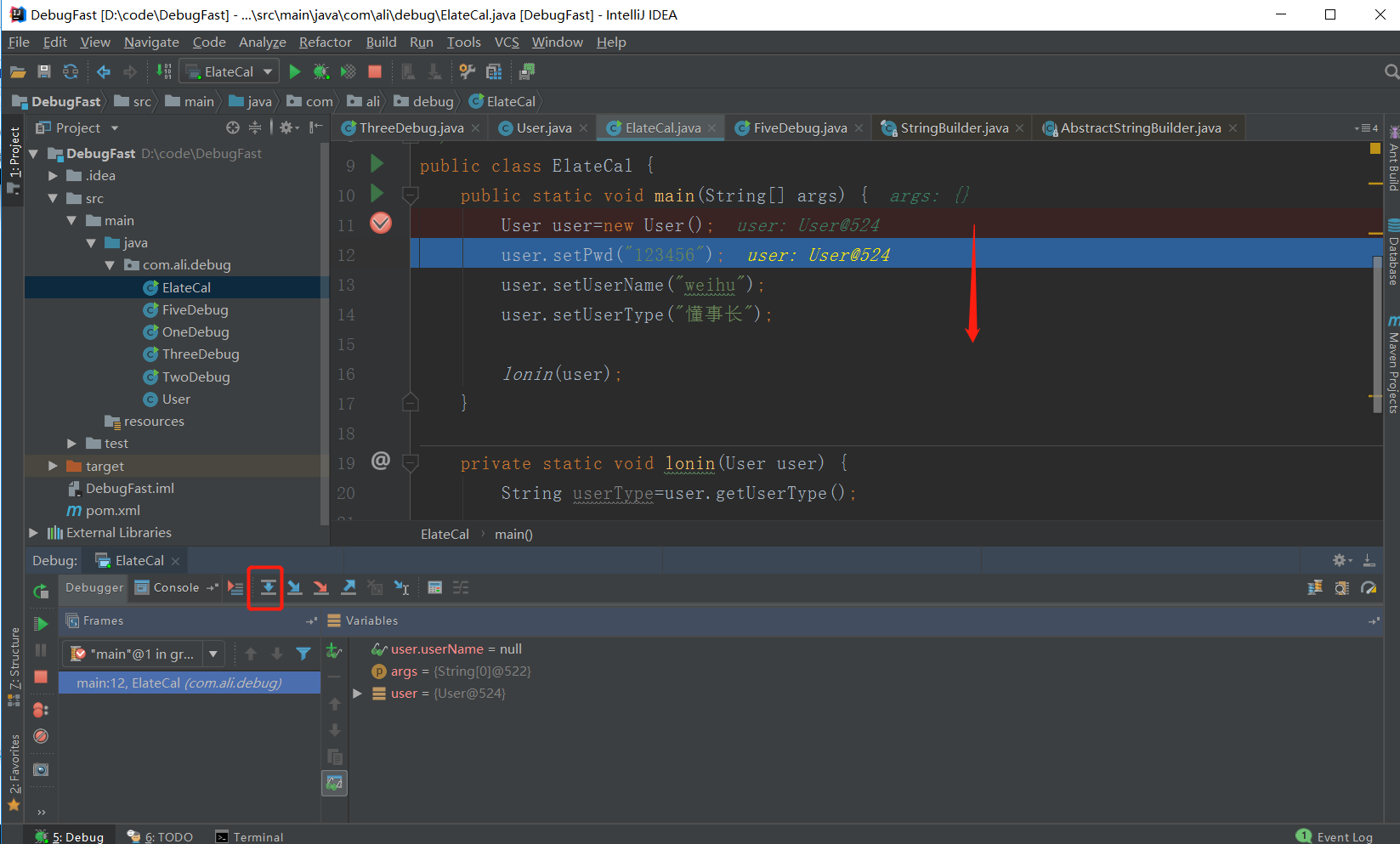Open the Refactor menu

click(x=325, y=42)
